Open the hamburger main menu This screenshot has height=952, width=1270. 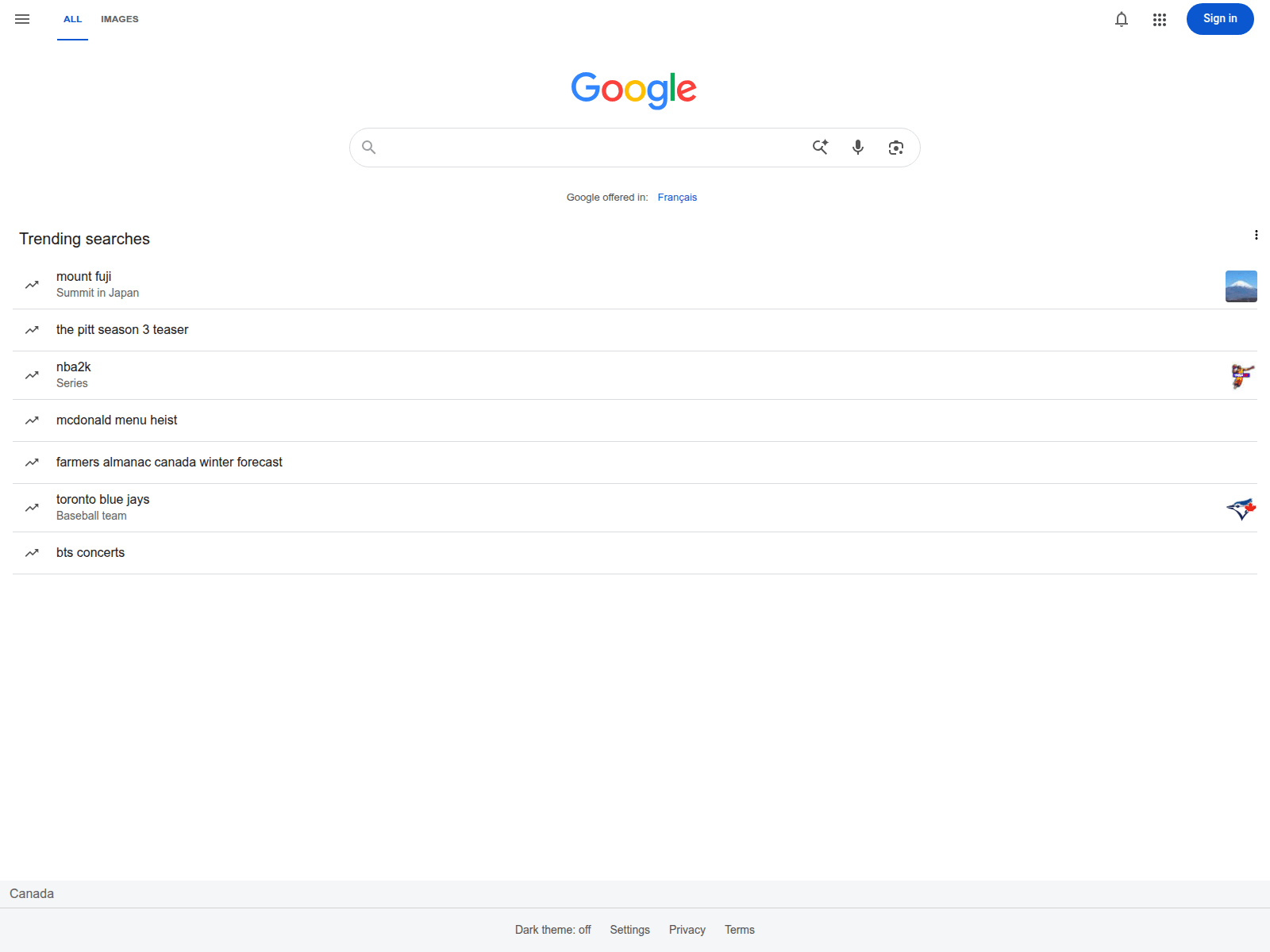22,19
